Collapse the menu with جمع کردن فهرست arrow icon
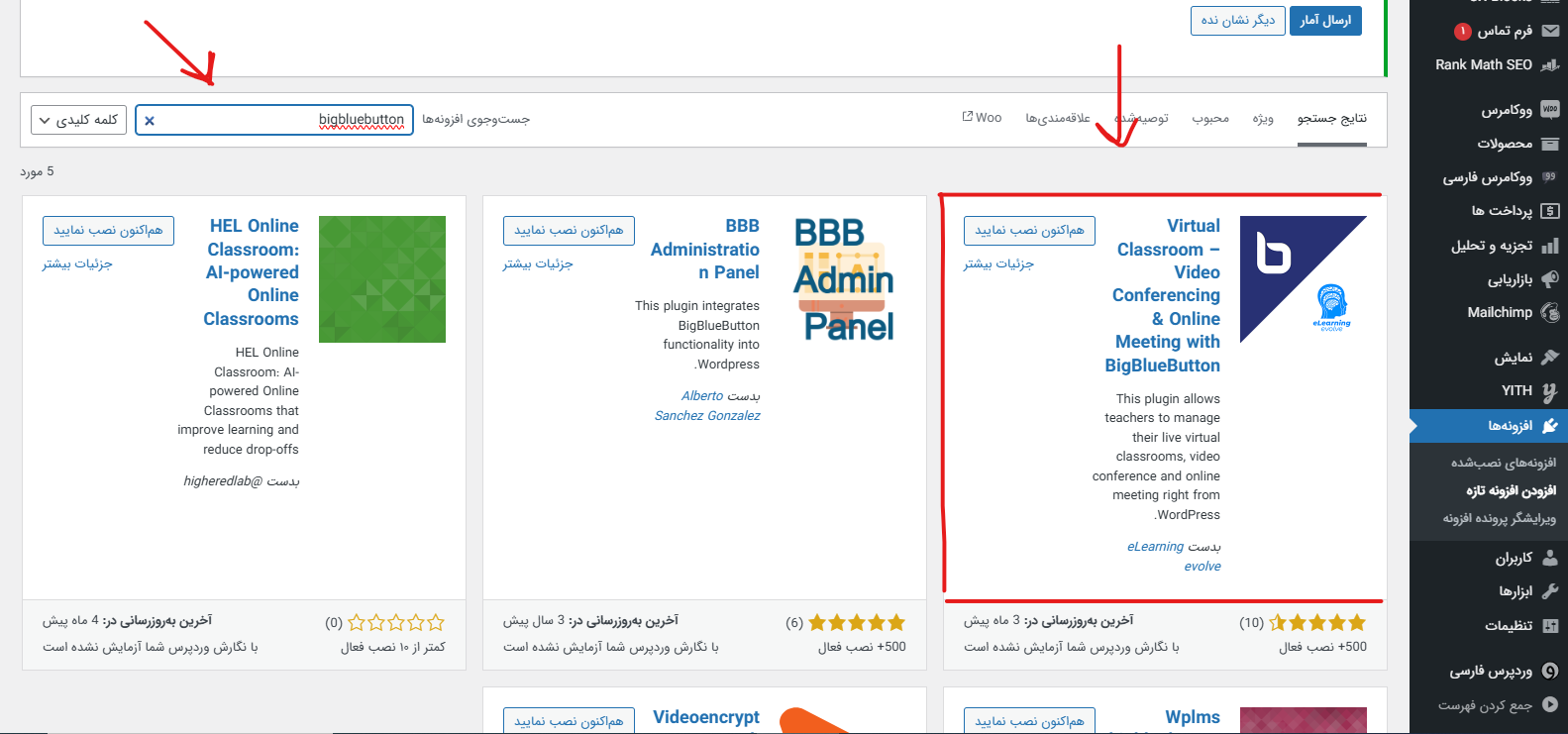The height and width of the screenshot is (734, 1568). (1550, 705)
